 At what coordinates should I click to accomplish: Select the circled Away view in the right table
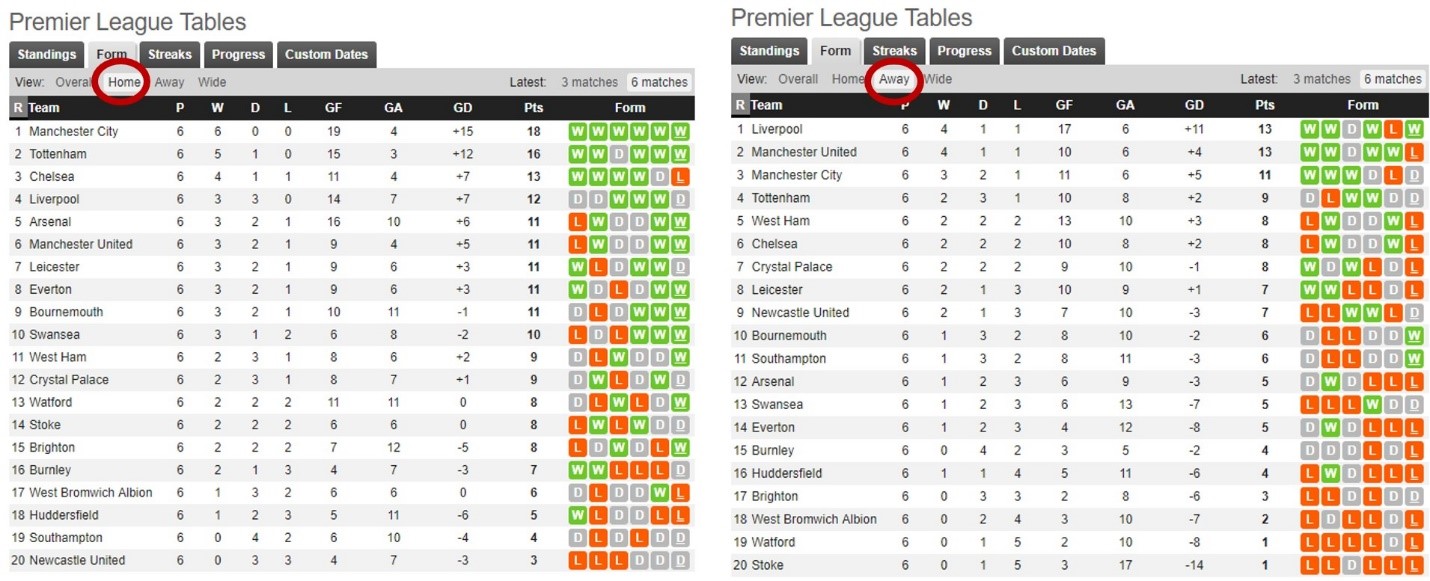(x=894, y=79)
